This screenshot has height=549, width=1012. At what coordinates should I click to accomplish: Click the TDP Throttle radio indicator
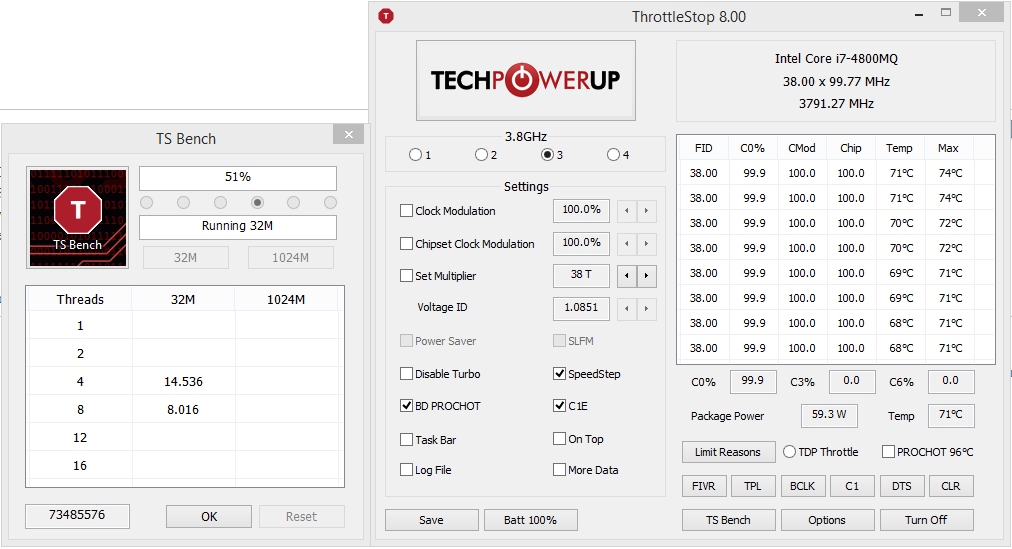pyautogui.click(x=789, y=452)
